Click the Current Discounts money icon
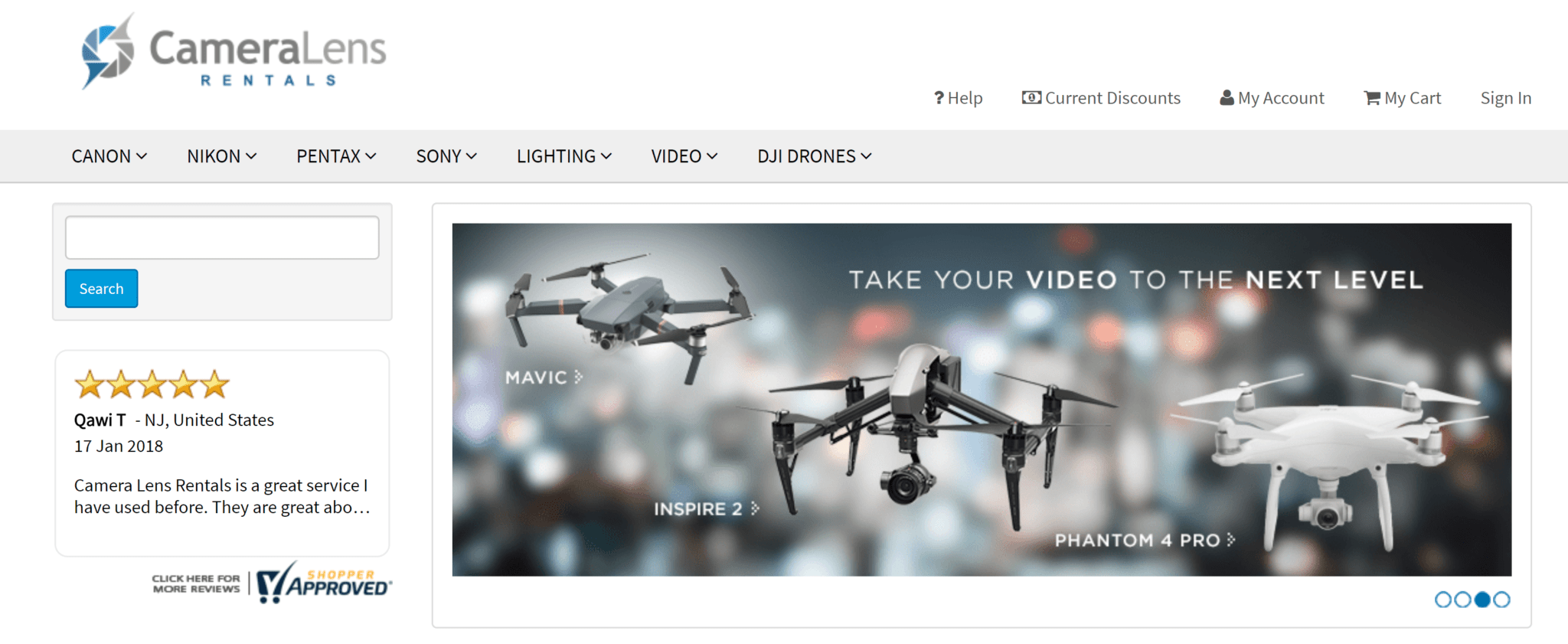Screen dimensions: 1568x644 (1031, 97)
